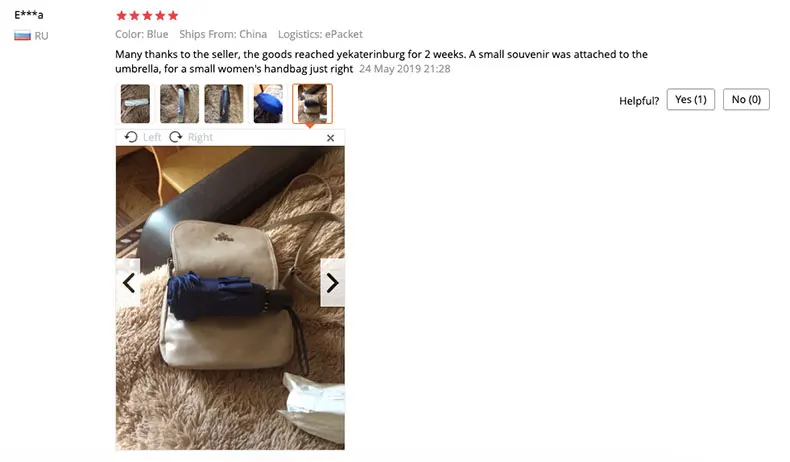Mark review helpful with Yes (1)
This screenshot has width=790, height=462.
click(691, 99)
